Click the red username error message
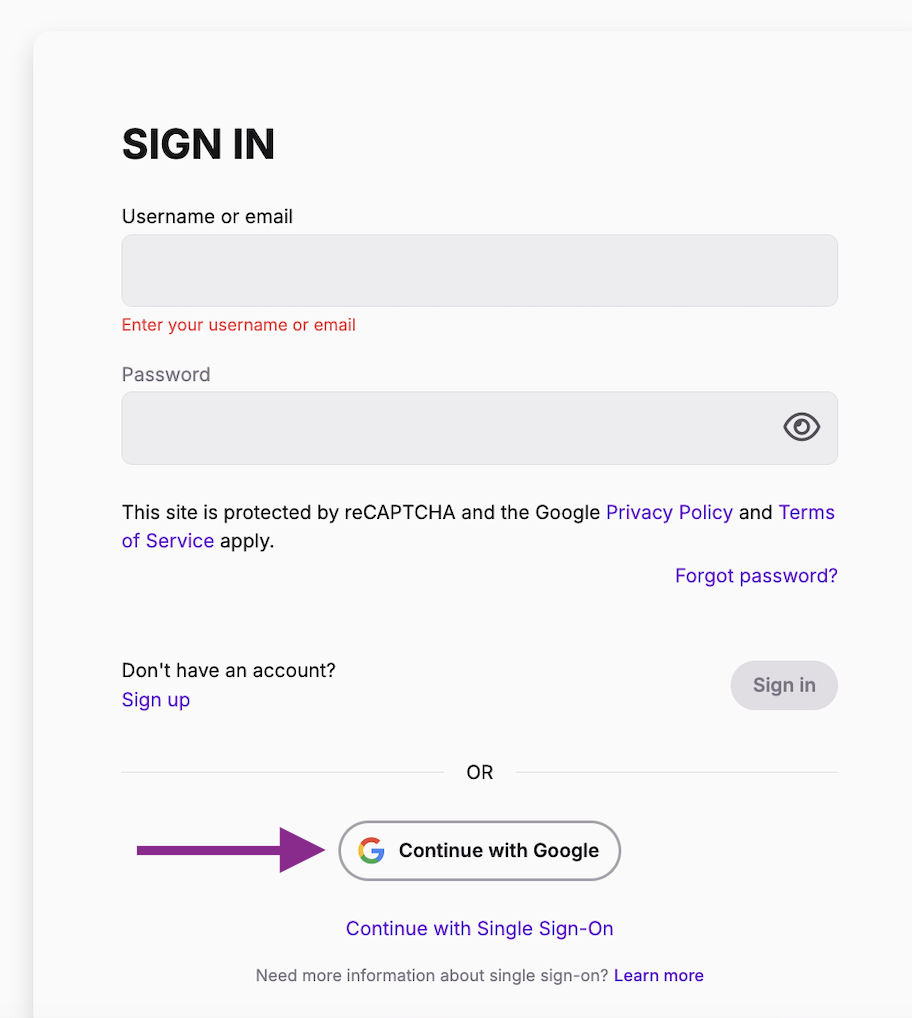 (x=238, y=325)
